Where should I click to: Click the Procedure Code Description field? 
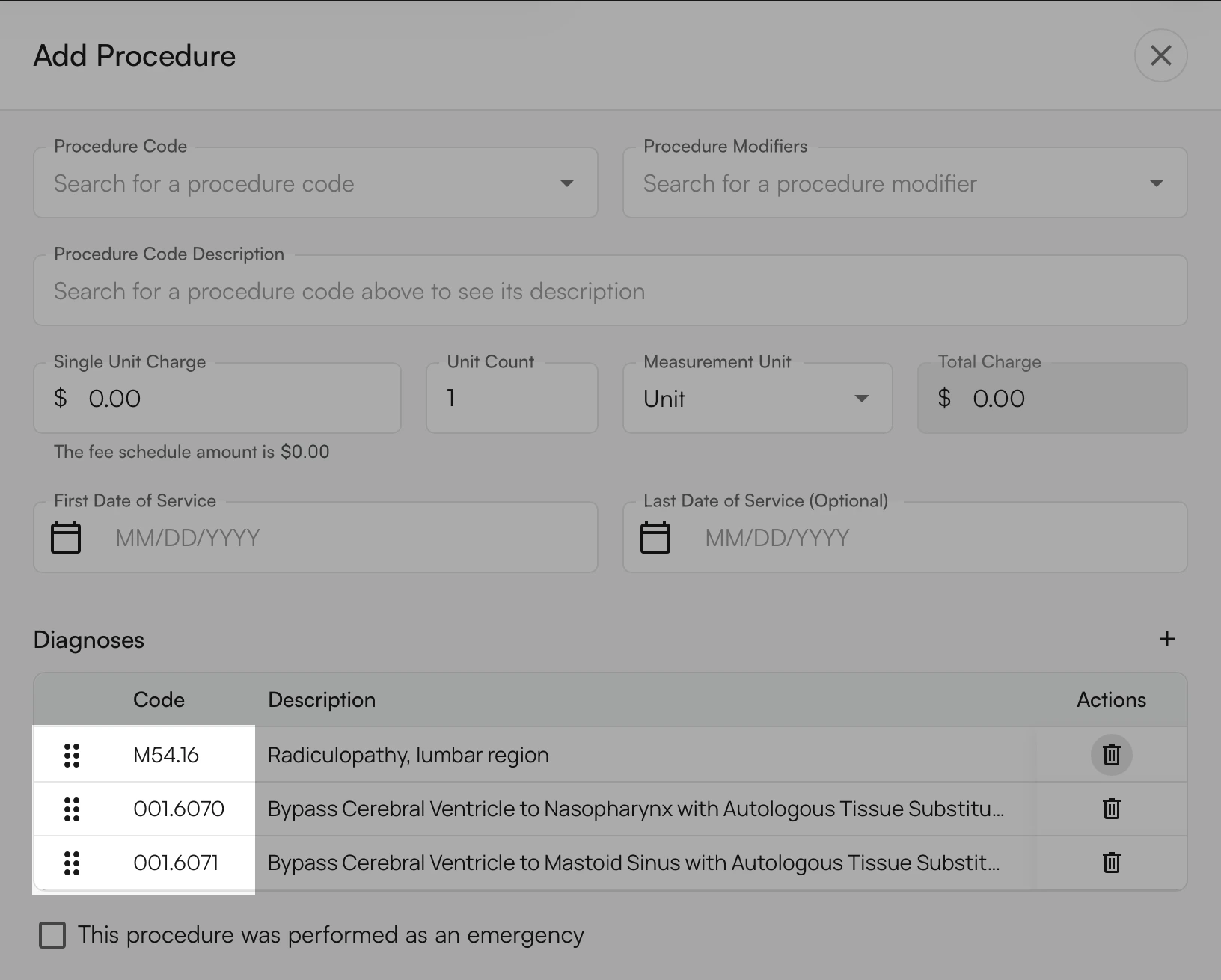click(610, 291)
